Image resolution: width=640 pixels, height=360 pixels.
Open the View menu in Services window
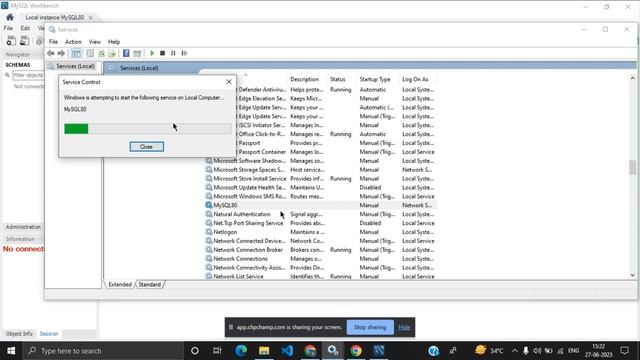pyautogui.click(x=95, y=42)
